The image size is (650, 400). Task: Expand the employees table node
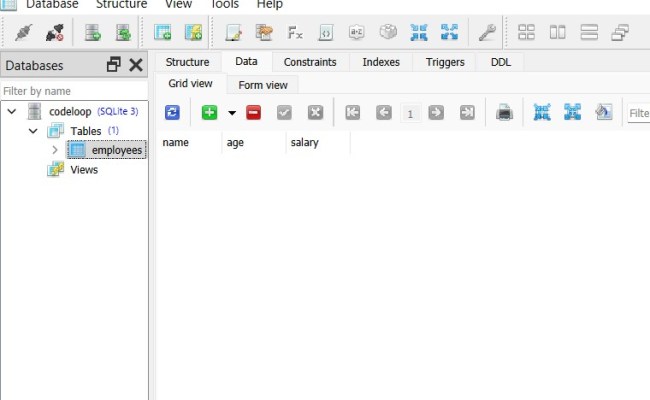pos(55,150)
